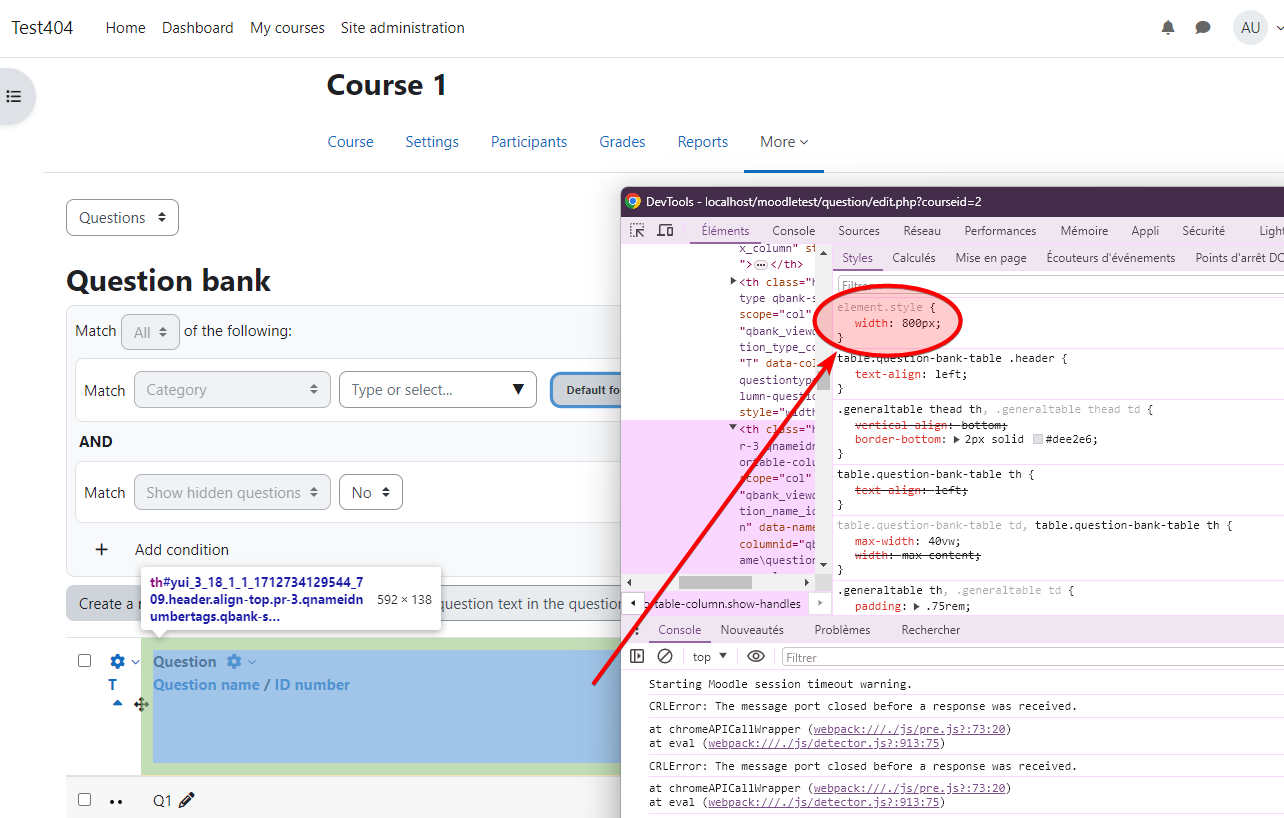Expand the border-bottom shorthand triangle
Viewport: 1284px width, 818px height.
[x=955, y=440]
